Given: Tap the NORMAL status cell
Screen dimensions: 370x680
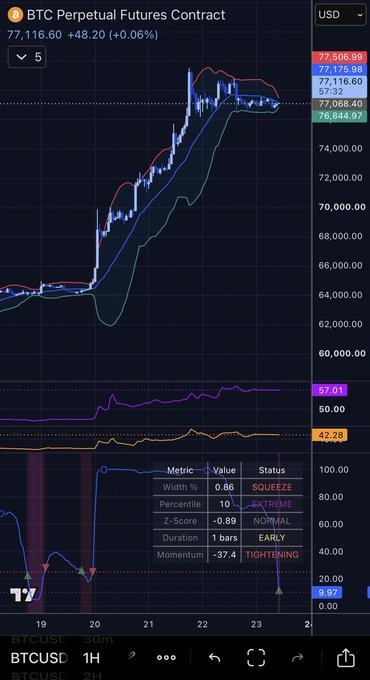Looking at the screenshot, I should [272, 521].
